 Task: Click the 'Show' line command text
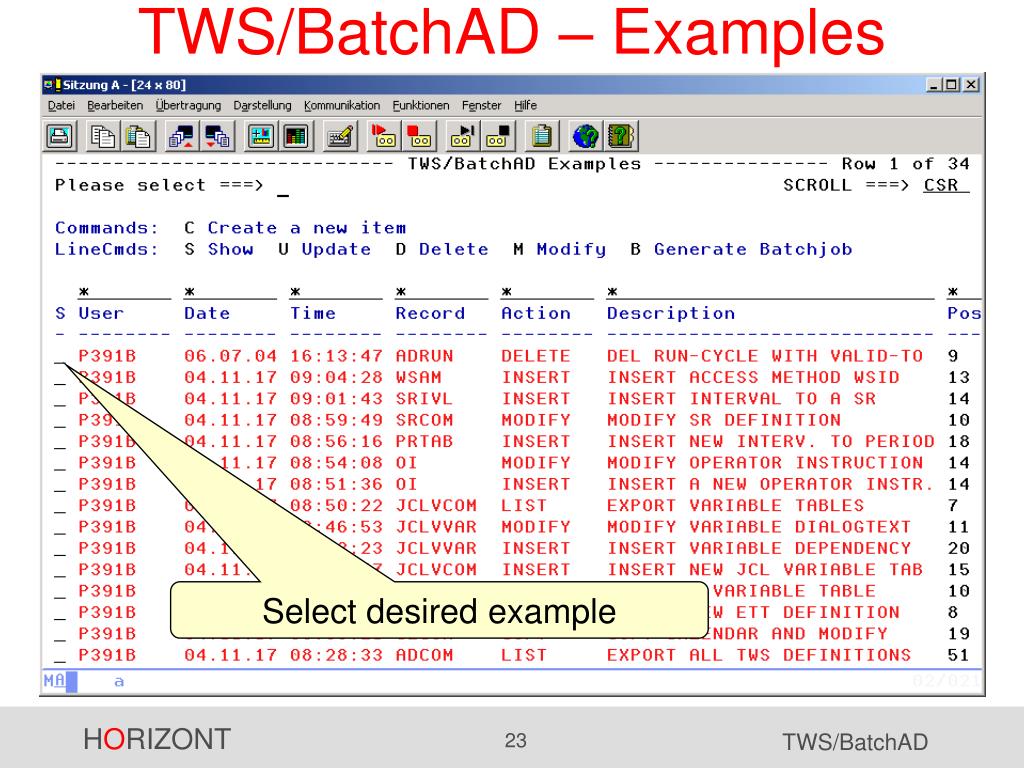pyautogui.click(x=231, y=249)
